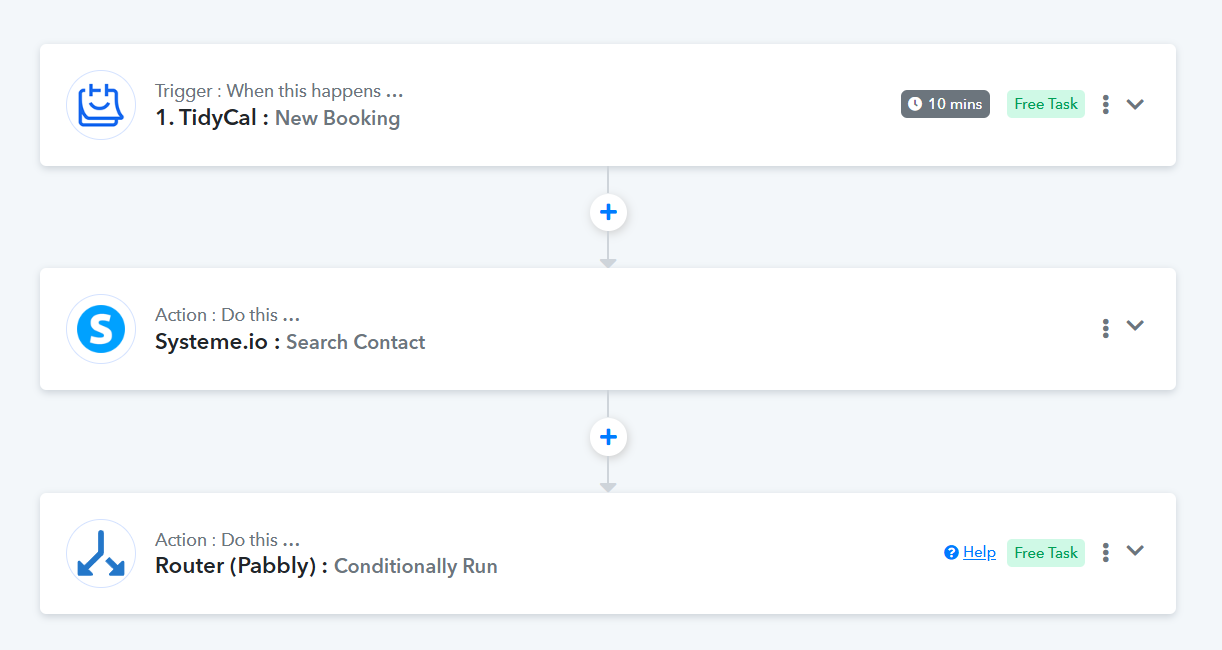This screenshot has height=650, width=1222.
Task: Select the Systeme.io : Search Contact title
Action: point(290,342)
